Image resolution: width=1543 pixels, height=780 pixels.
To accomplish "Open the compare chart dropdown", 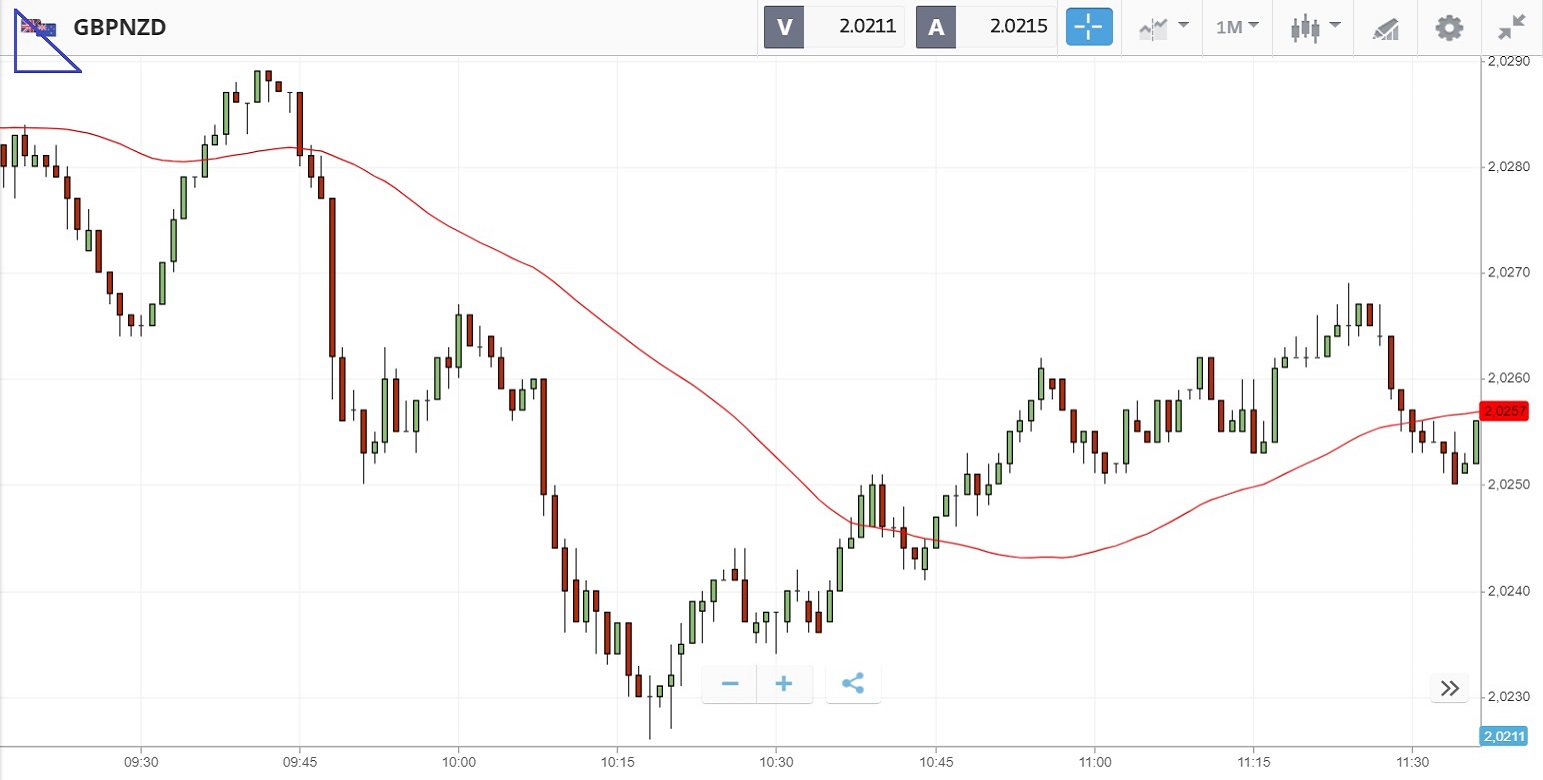I will [1164, 27].
